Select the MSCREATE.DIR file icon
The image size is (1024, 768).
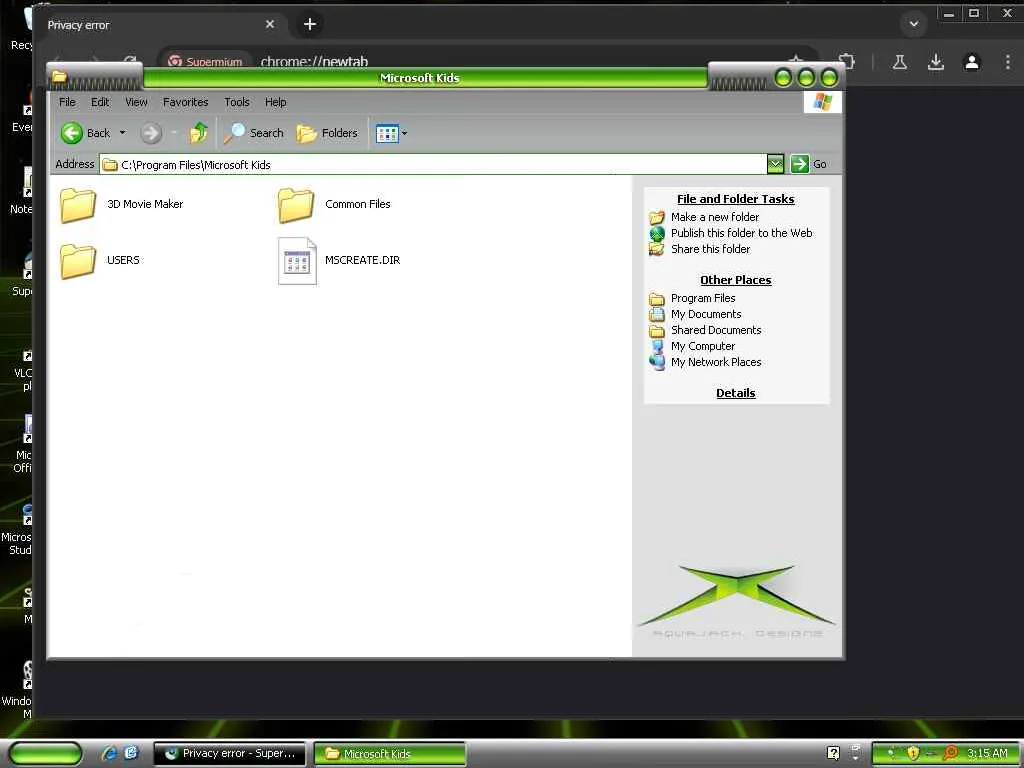point(297,261)
